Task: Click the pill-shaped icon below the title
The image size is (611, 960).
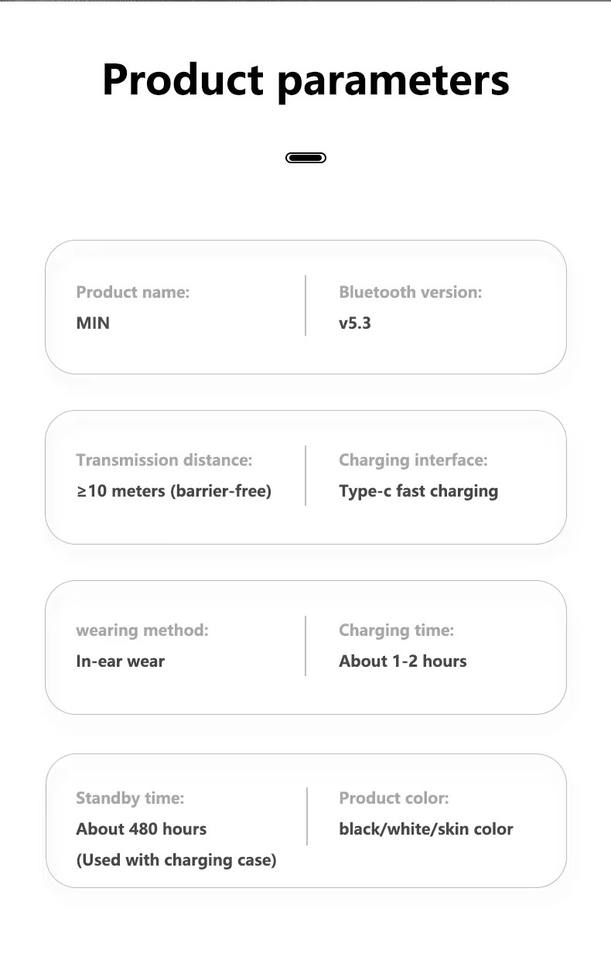Action: click(x=306, y=158)
